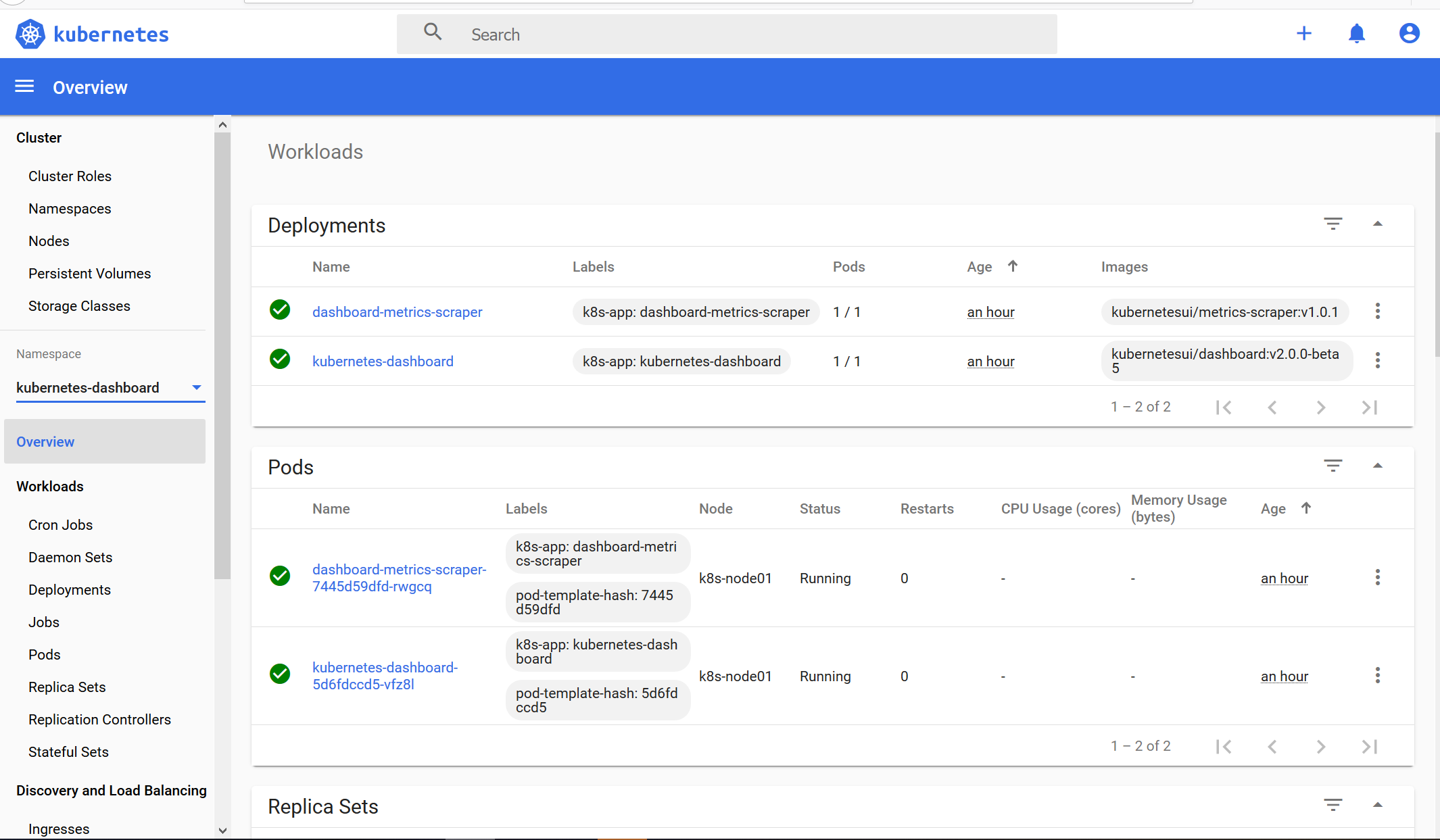Click the Deployments Age column header
The height and width of the screenshot is (840, 1440).
(979, 266)
